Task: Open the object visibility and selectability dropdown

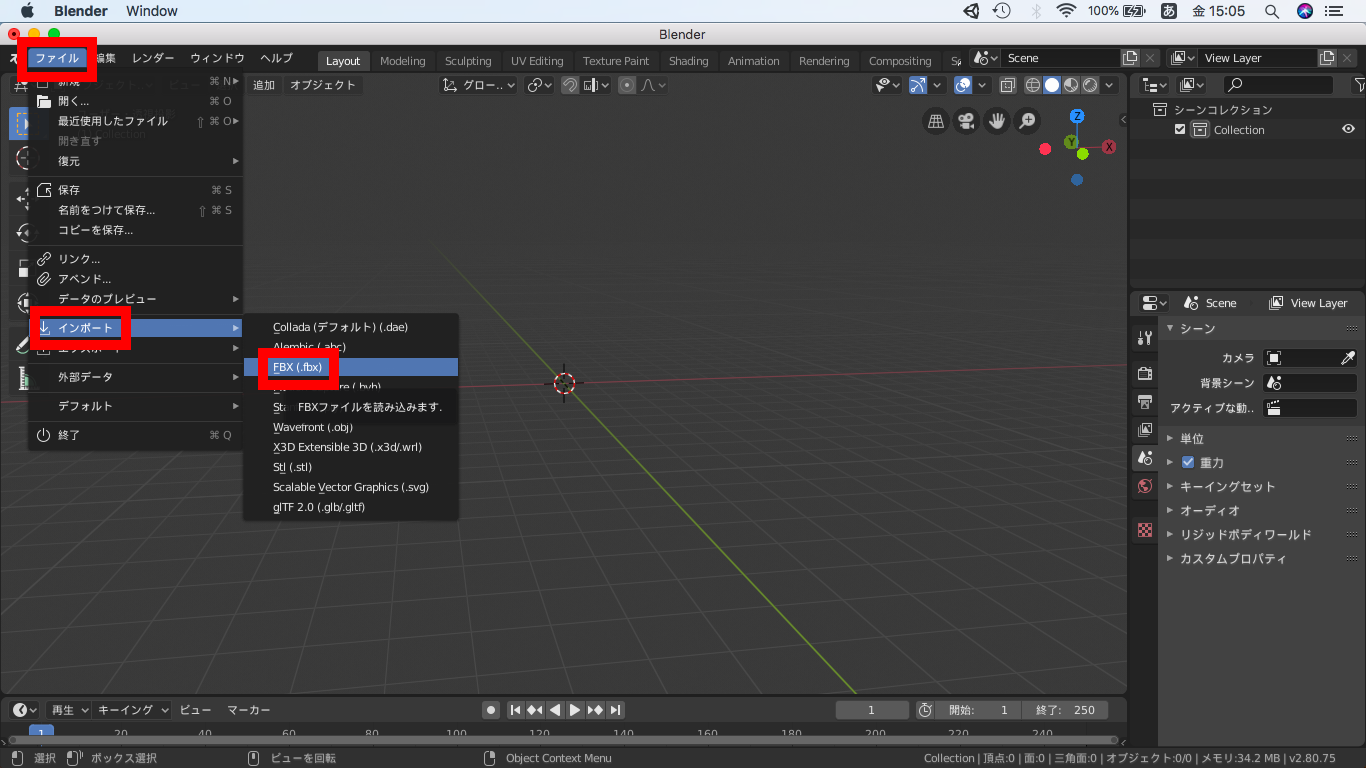Action: tap(888, 85)
